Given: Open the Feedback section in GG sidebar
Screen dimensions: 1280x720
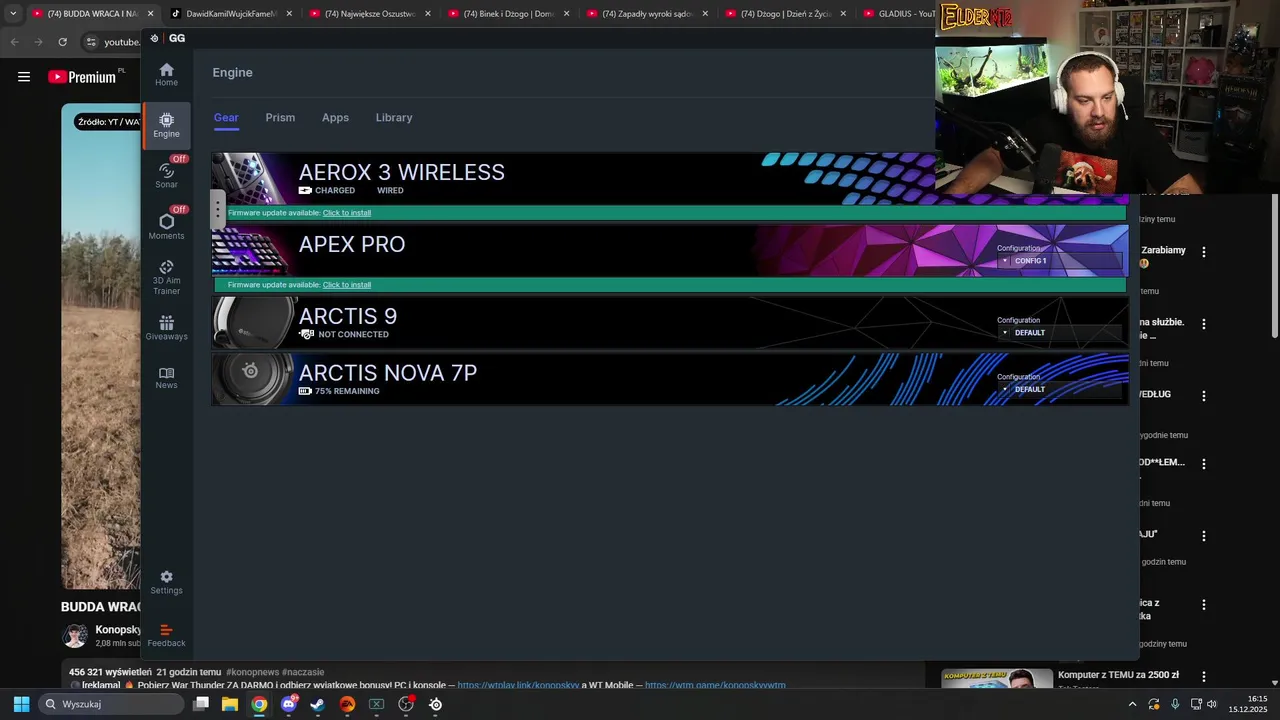Looking at the screenshot, I should (166, 635).
